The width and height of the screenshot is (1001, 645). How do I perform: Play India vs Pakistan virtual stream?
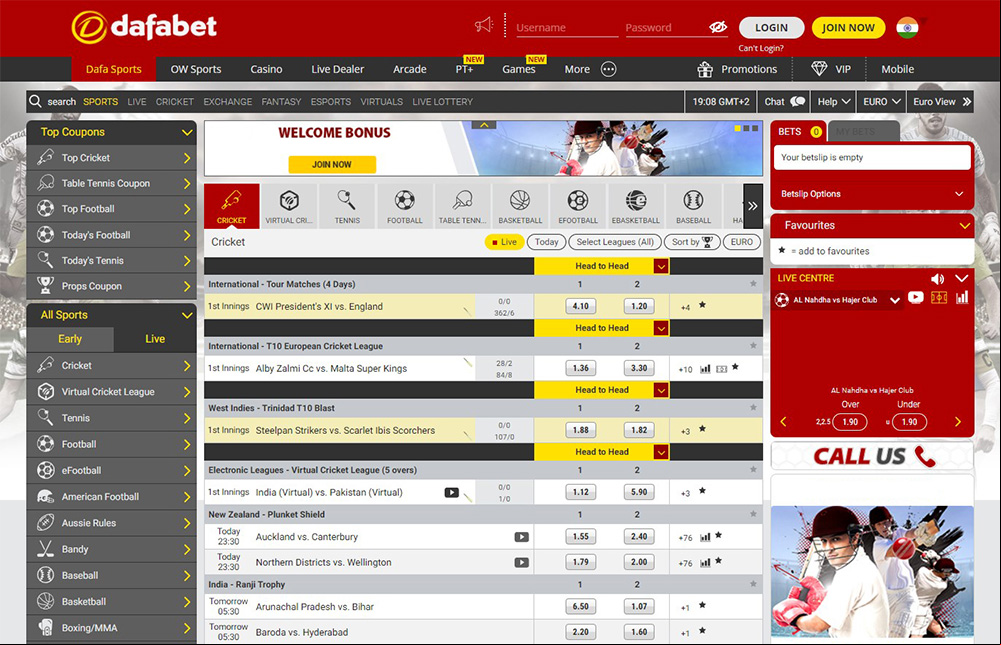tap(451, 492)
